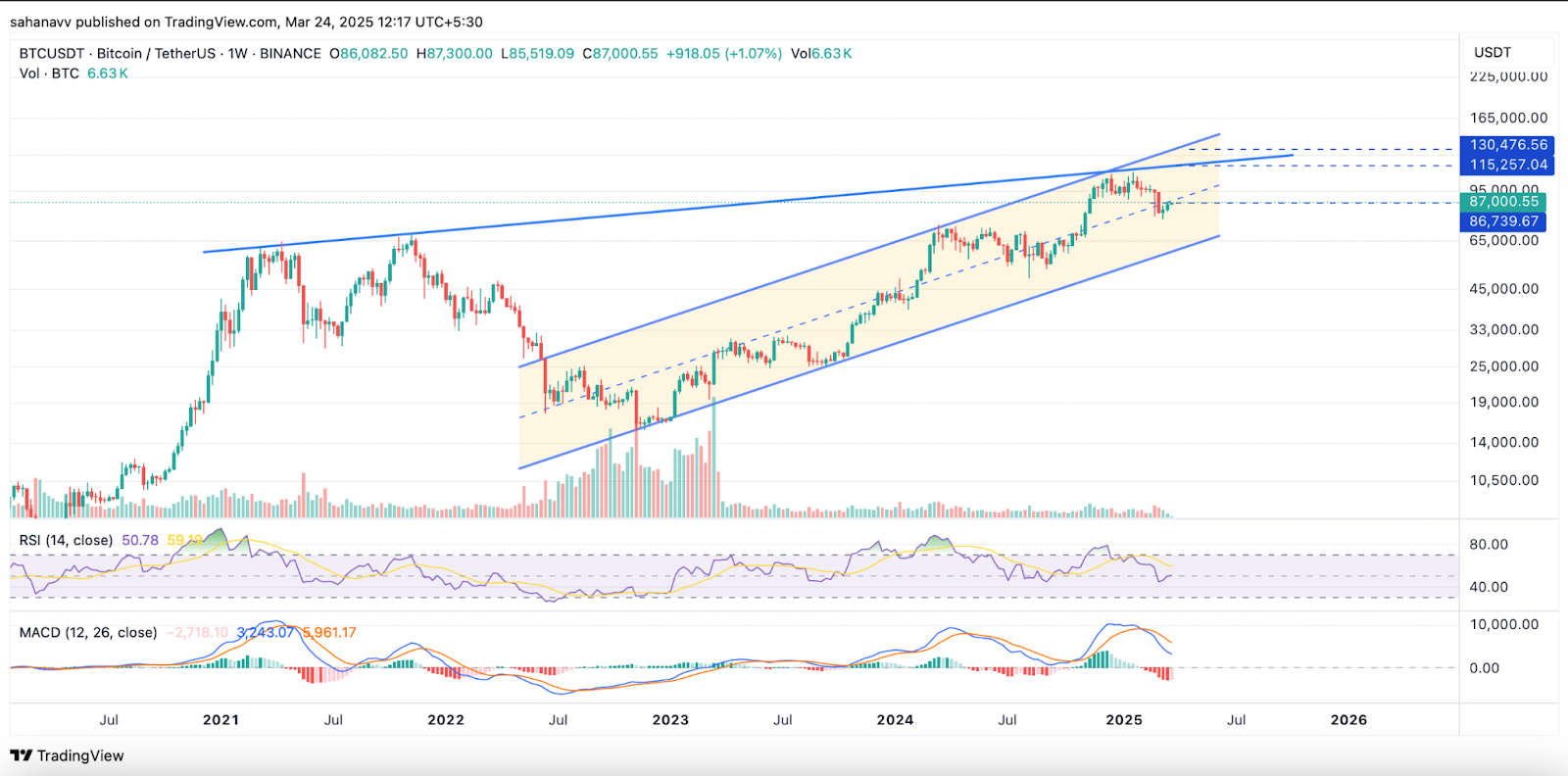Select the green 87,000.55 current price tag
Viewport: 1568px width, 776px height.
click(x=1503, y=202)
